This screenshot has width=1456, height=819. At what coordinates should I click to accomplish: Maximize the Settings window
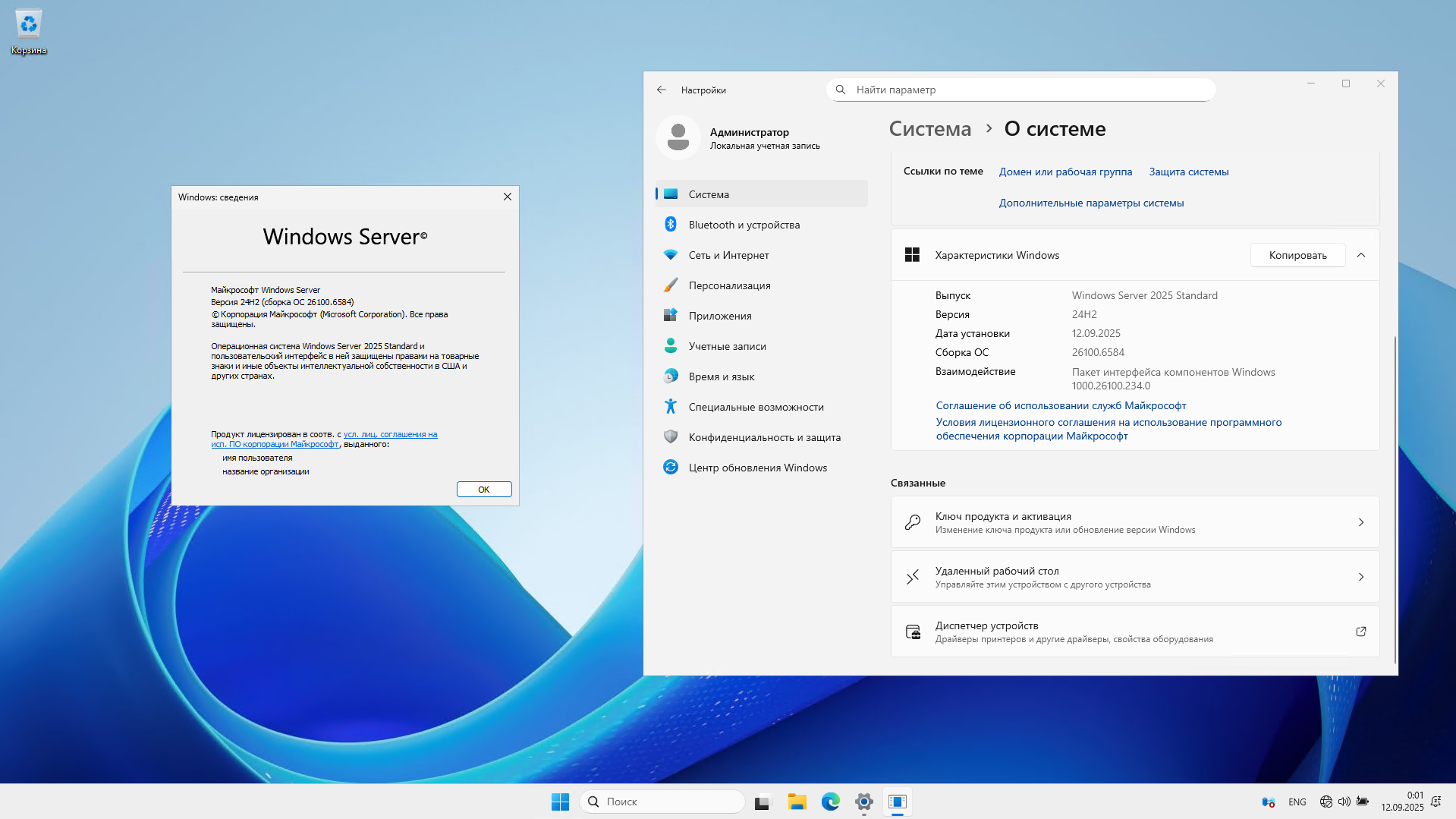1346,83
